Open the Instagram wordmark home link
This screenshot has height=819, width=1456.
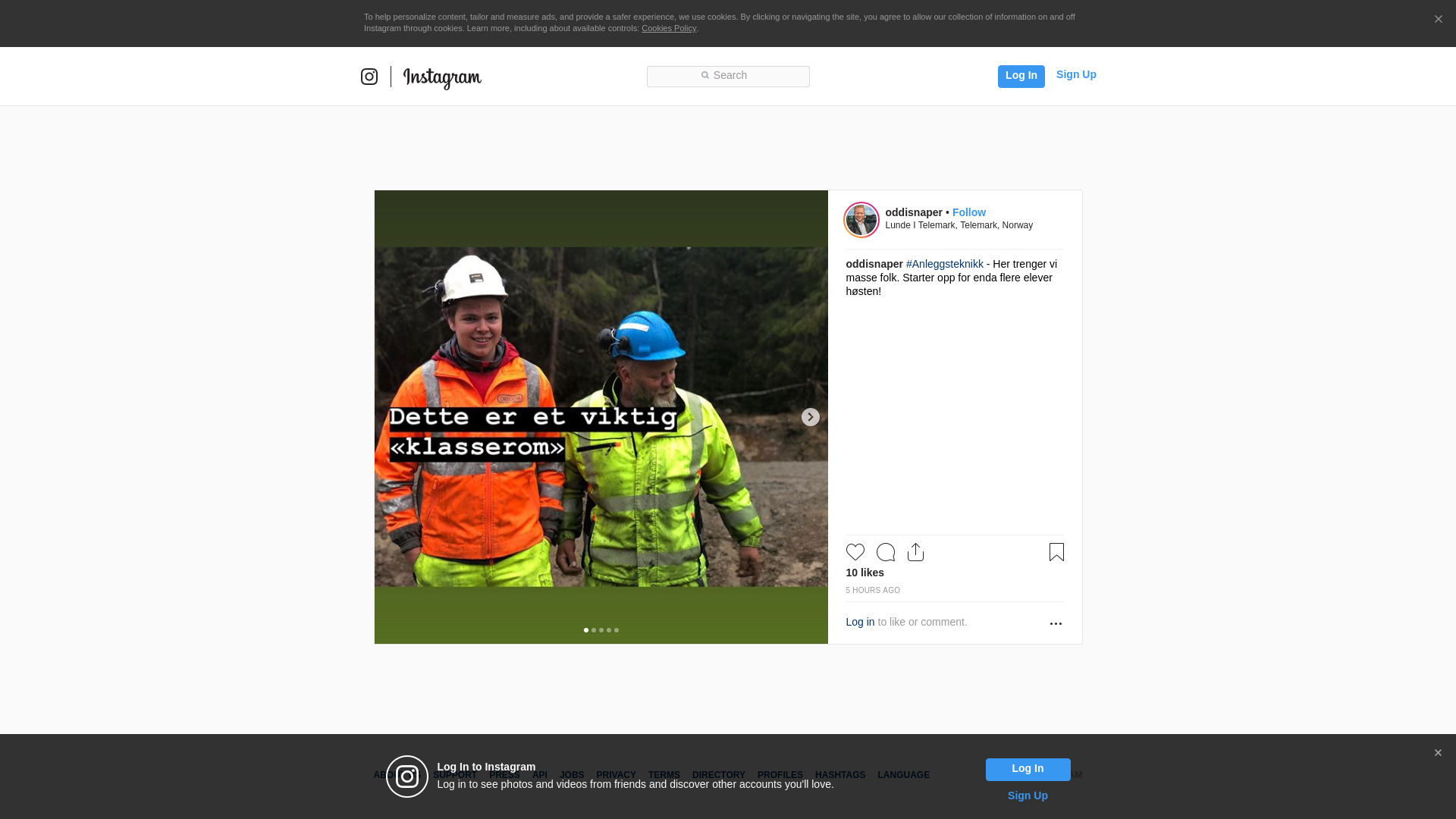point(442,78)
